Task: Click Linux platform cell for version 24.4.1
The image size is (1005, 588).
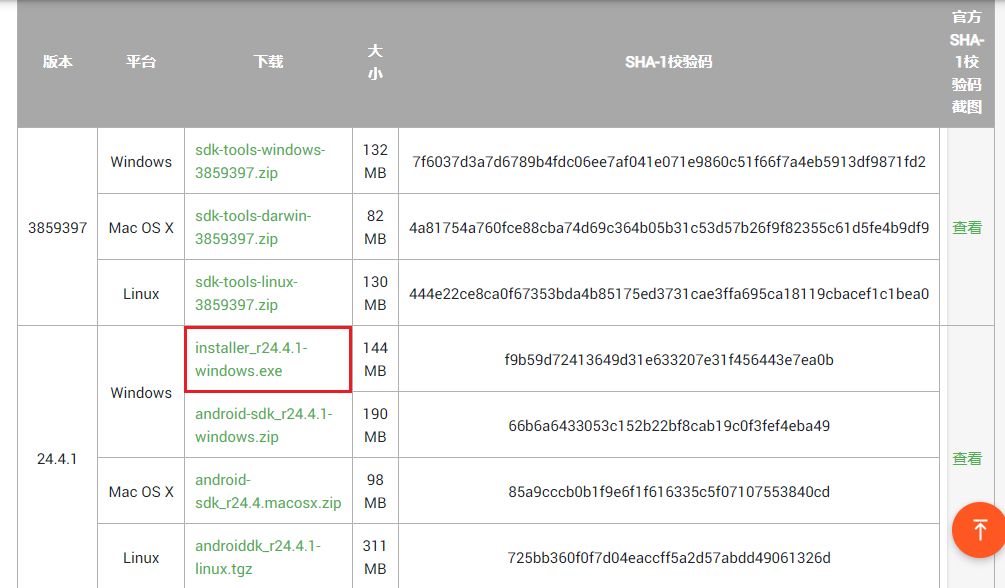Action: [141, 558]
